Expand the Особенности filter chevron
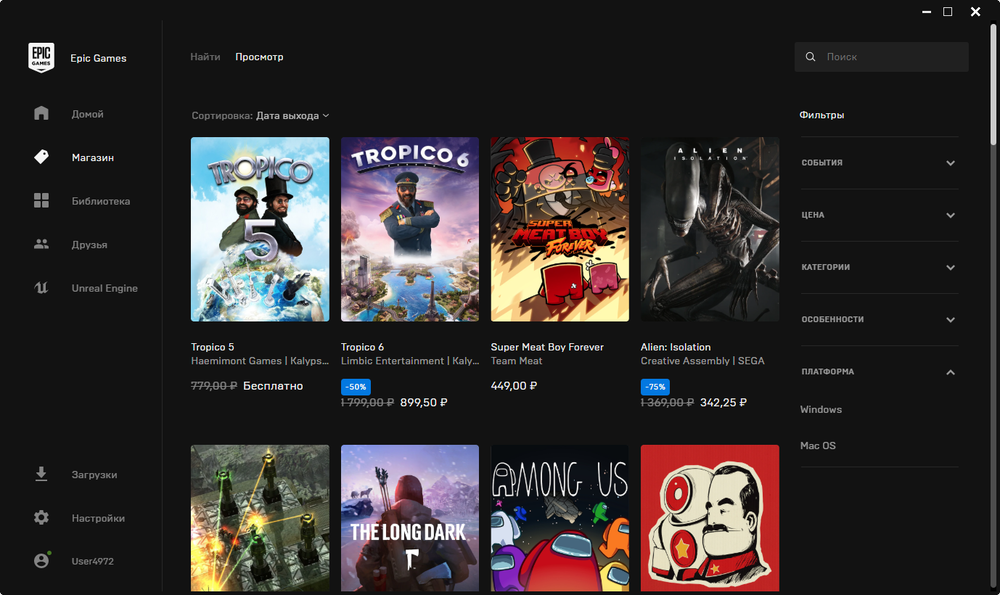The width and height of the screenshot is (1000, 595). tap(950, 320)
